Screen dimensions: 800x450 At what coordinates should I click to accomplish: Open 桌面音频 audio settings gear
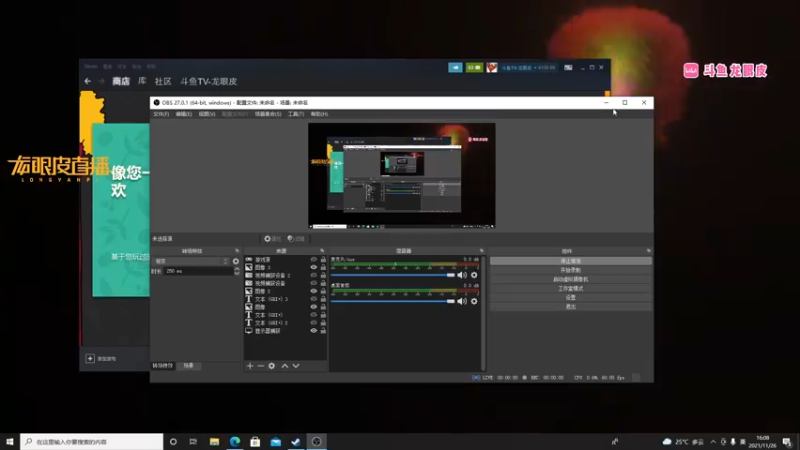click(x=474, y=301)
